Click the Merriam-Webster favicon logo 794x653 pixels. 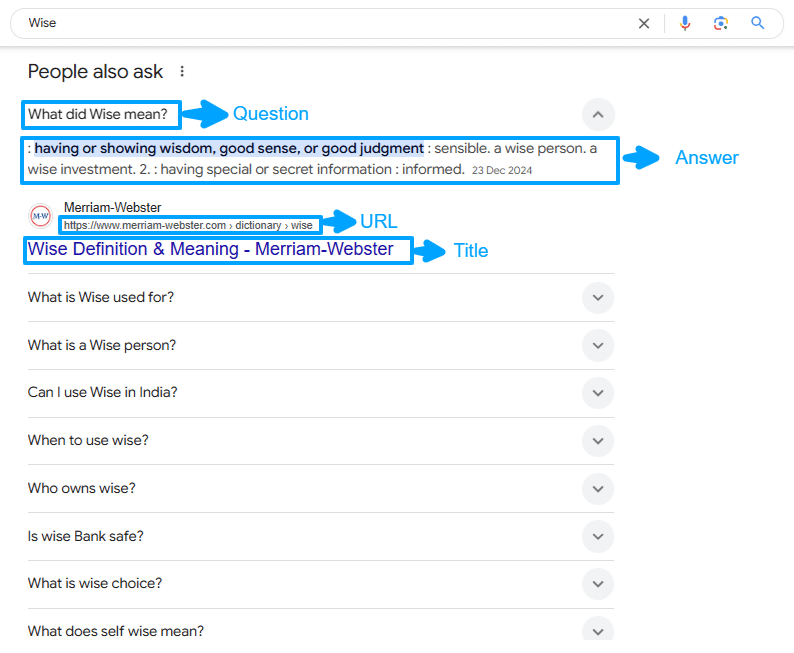tap(41, 215)
